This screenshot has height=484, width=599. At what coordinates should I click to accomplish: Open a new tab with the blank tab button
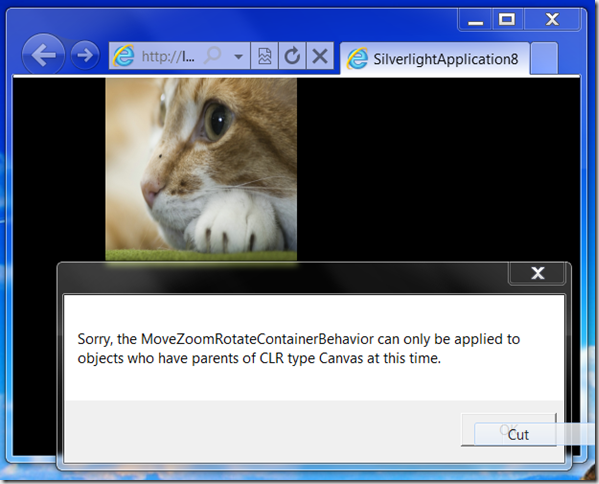coord(544,58)
